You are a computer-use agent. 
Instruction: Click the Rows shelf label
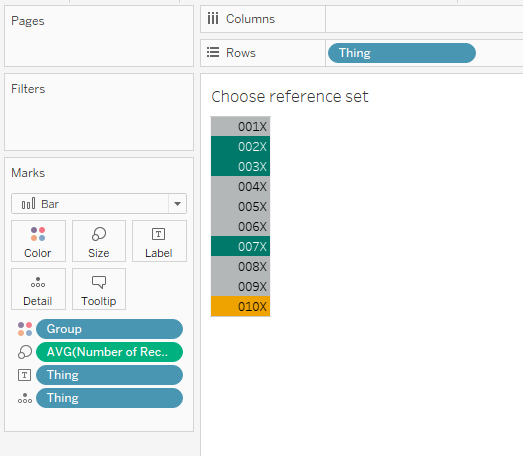pyautogui.click(x=241, y=53)
